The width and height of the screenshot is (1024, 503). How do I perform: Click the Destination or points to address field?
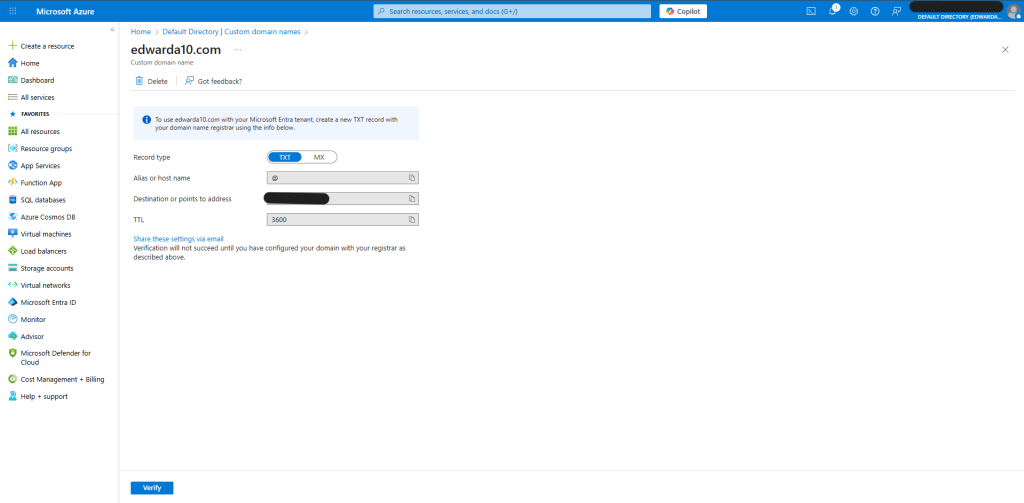click(x=343, y=199)
